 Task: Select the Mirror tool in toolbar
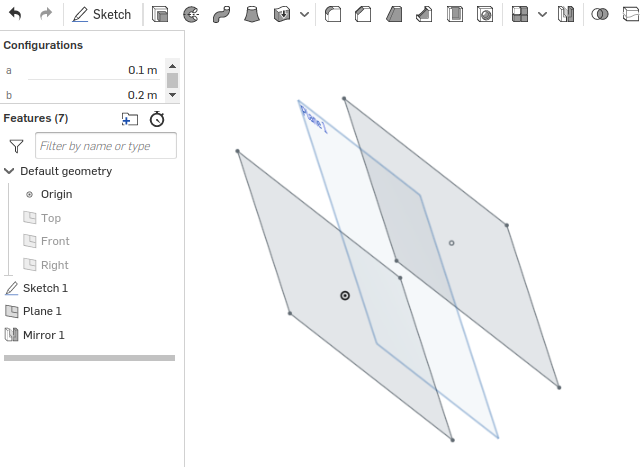[566, 14]
